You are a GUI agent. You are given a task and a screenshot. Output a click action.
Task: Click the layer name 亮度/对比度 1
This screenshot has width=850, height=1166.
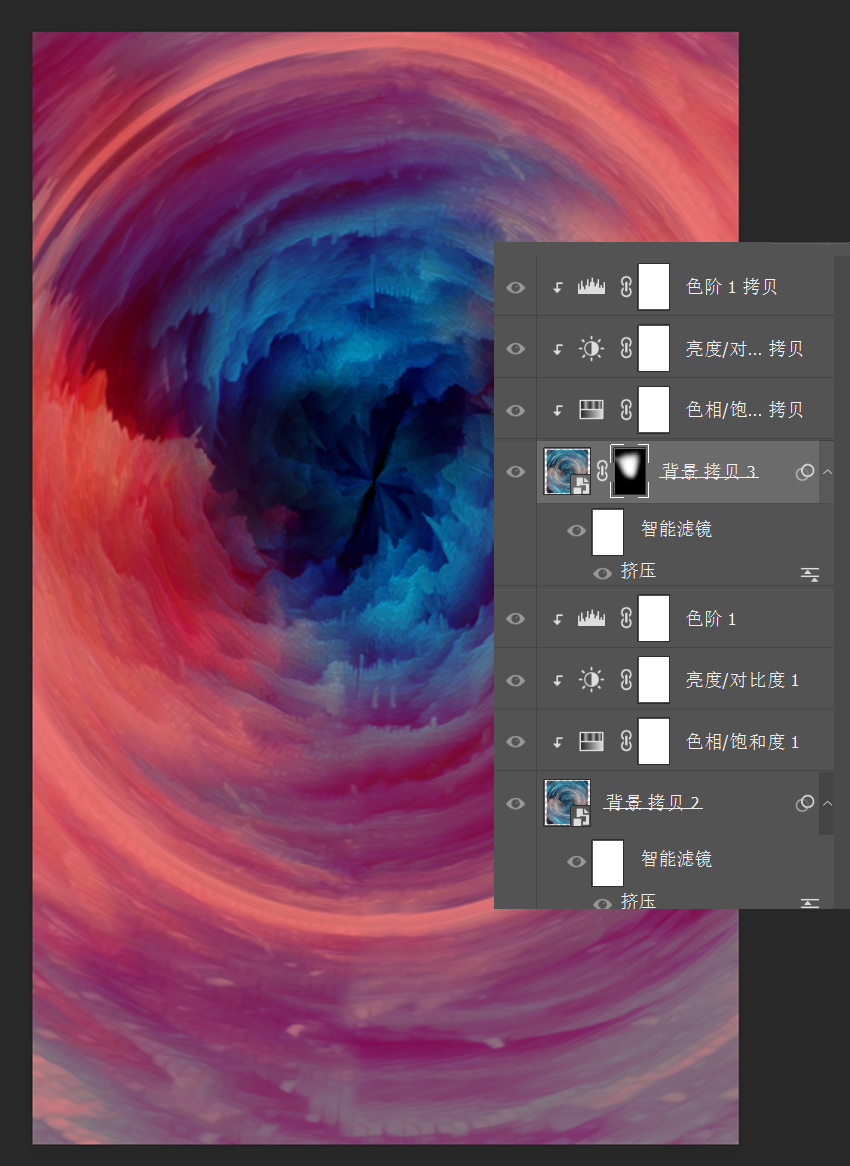pyautogui.click(x=742, y=680)
